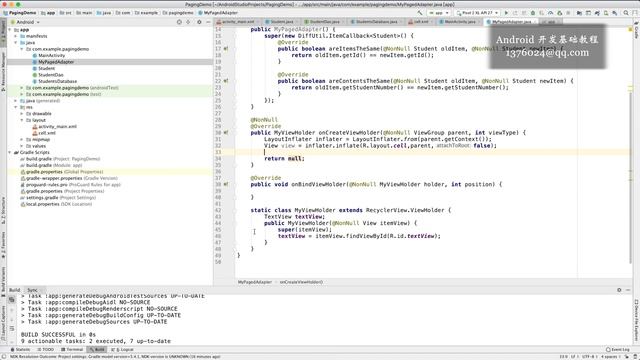Switch to MainActivity.java editor tab
Image resolution: width=640 pixels, height=360 pixels.
[460, 22]
